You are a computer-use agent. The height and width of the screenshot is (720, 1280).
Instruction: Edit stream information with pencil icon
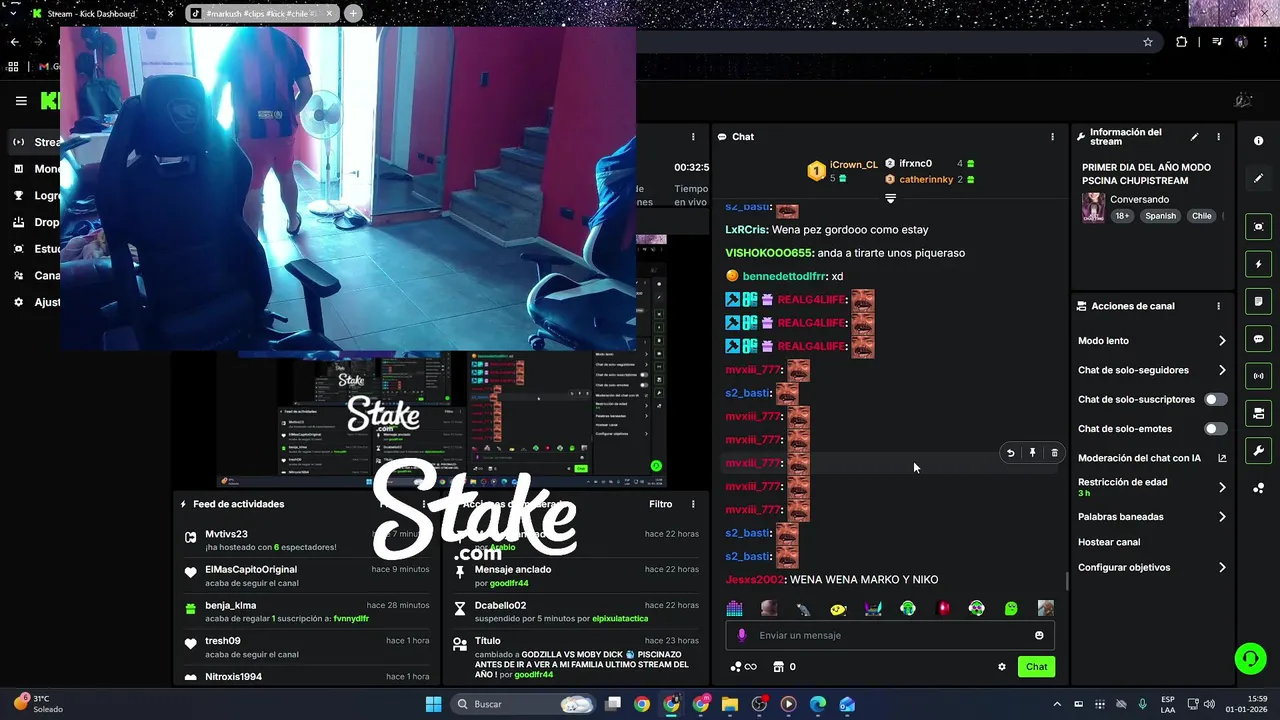coord(1194,137)
